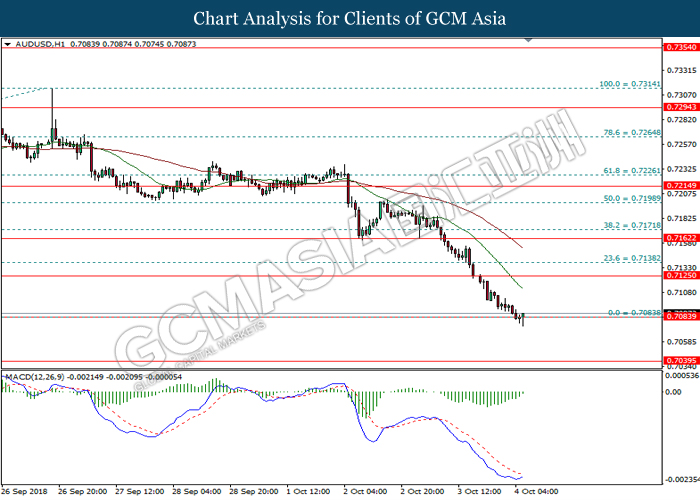Click the Fibonacci 50.0 = 0.71989 label
The image size is (700, 500).
tap(632, 198)
